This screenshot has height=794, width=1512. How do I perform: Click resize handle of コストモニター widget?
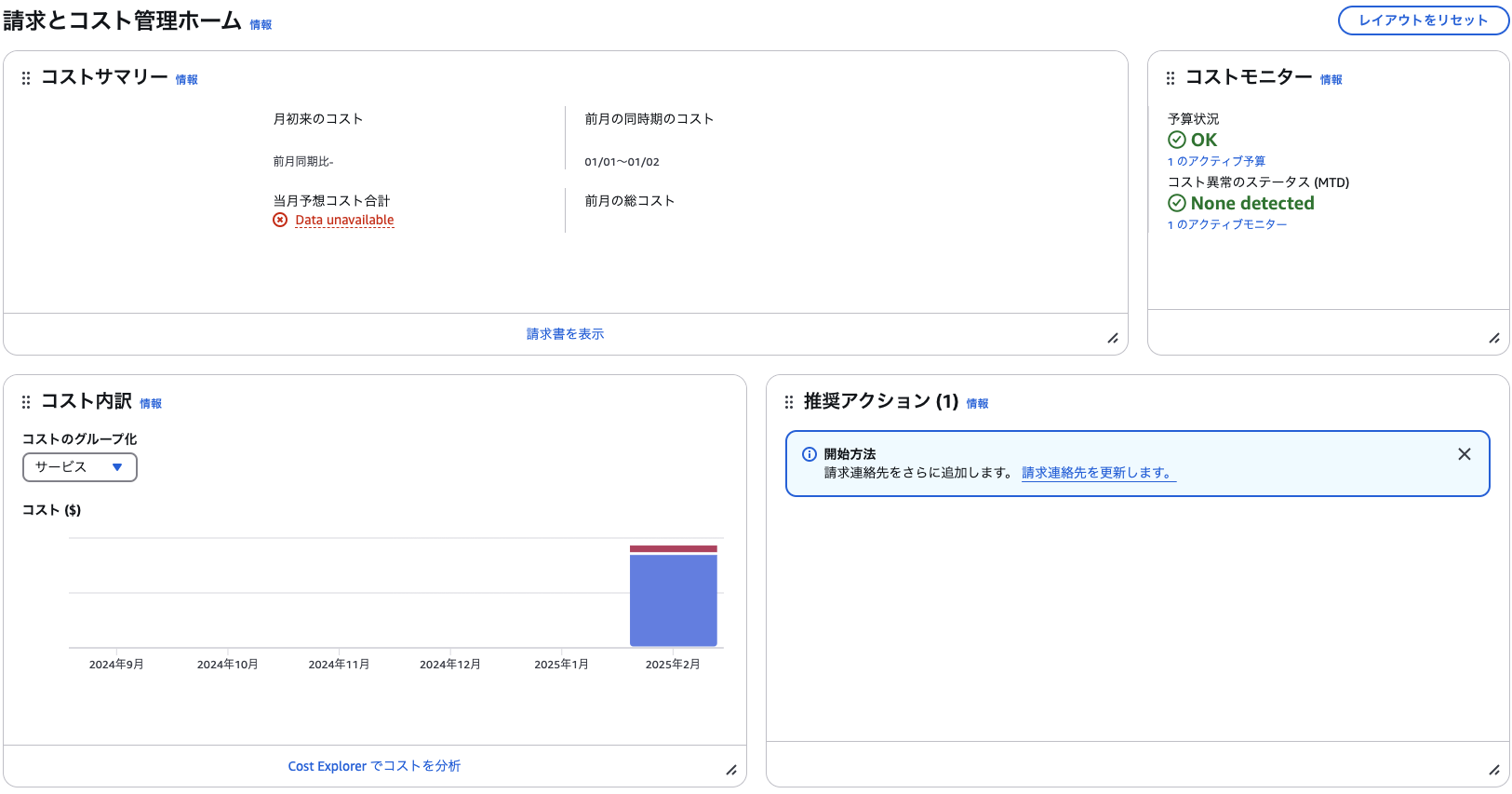tap(1494, 338)
